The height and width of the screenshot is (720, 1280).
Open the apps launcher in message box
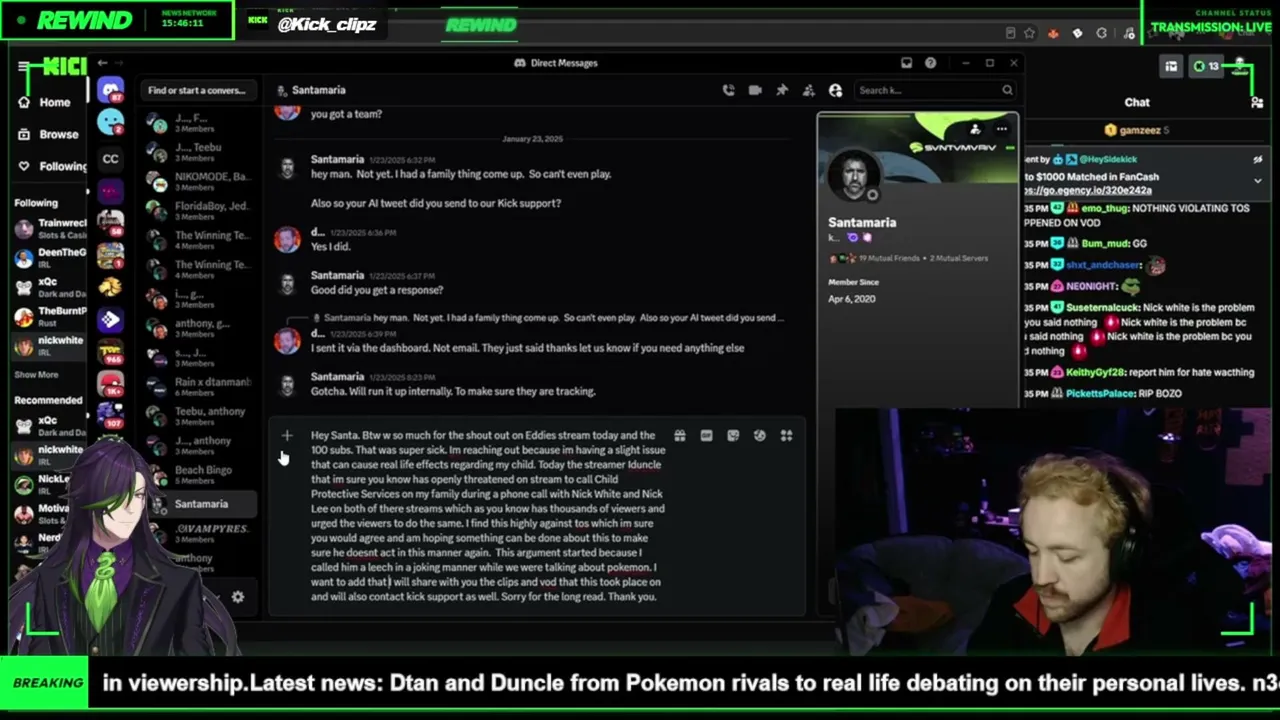coord(786,435)
